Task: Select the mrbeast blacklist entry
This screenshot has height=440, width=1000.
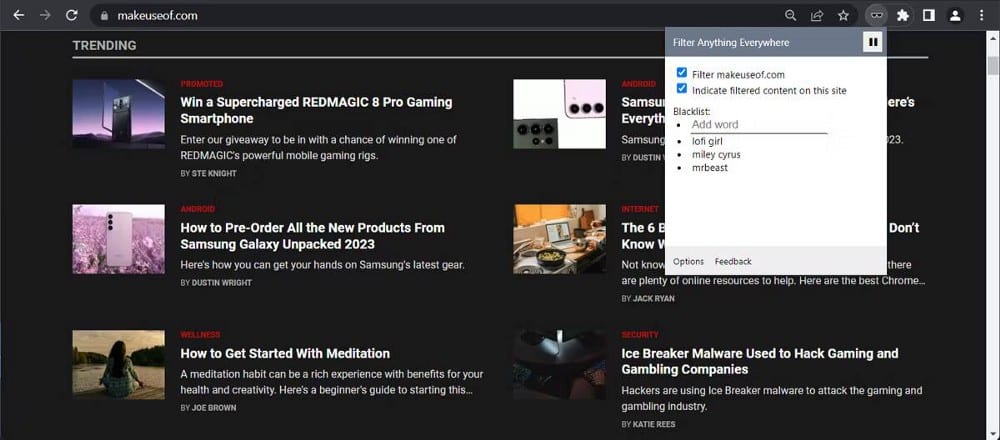Action: (710, 168)
